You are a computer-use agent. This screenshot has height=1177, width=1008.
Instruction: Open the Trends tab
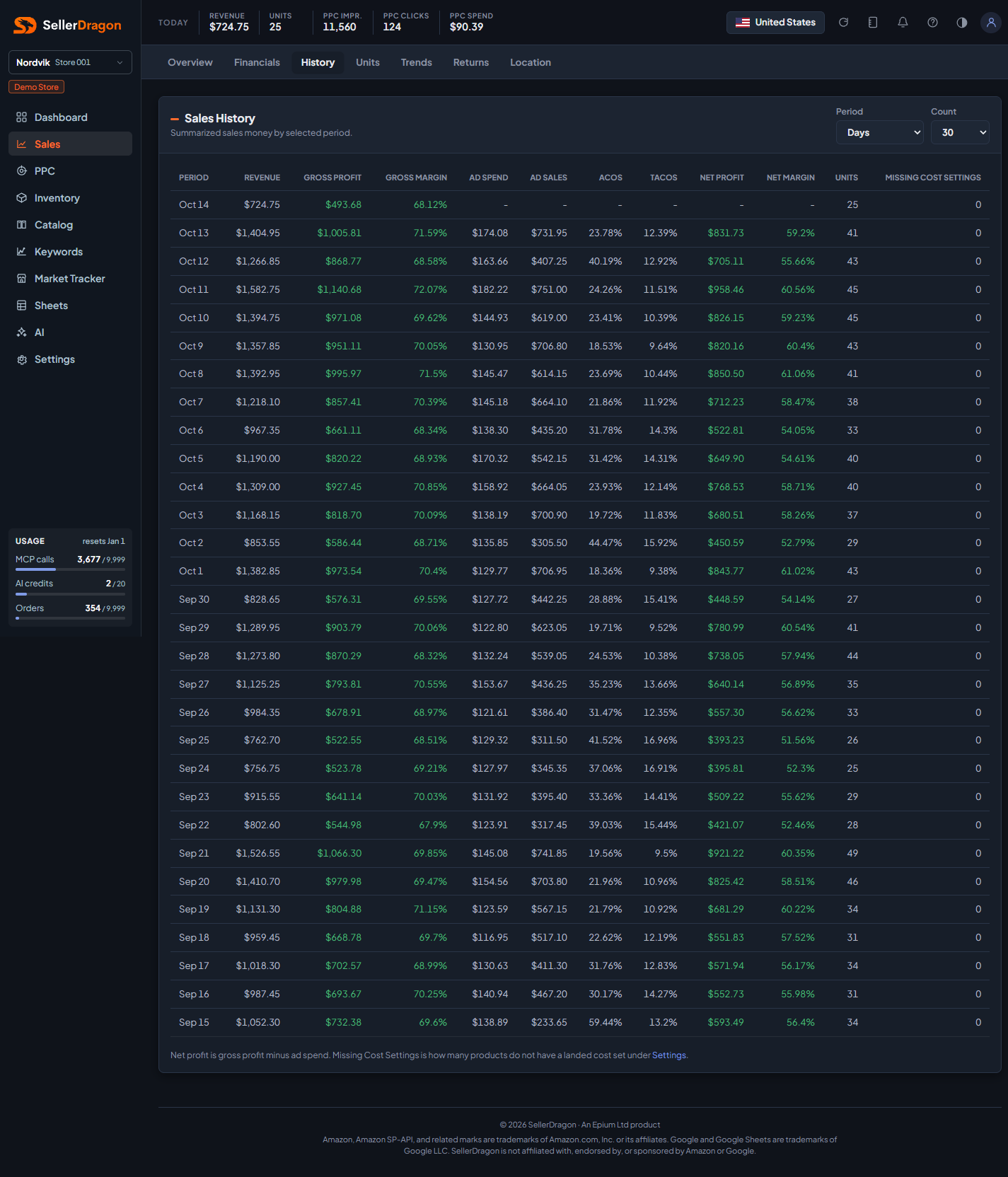[x=417, y=62]
